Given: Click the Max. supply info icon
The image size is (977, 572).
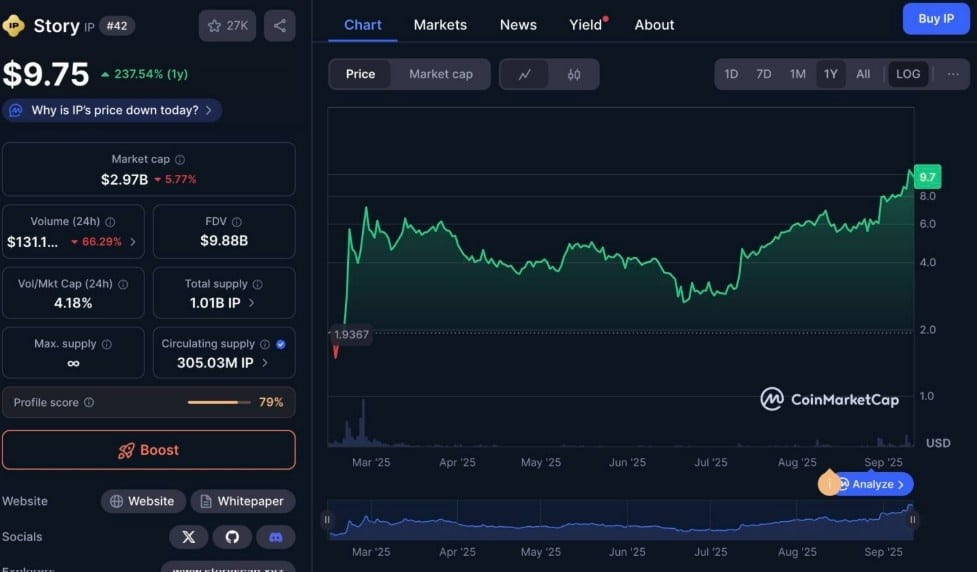Looking at the screenshot, I should click(107, 344).
